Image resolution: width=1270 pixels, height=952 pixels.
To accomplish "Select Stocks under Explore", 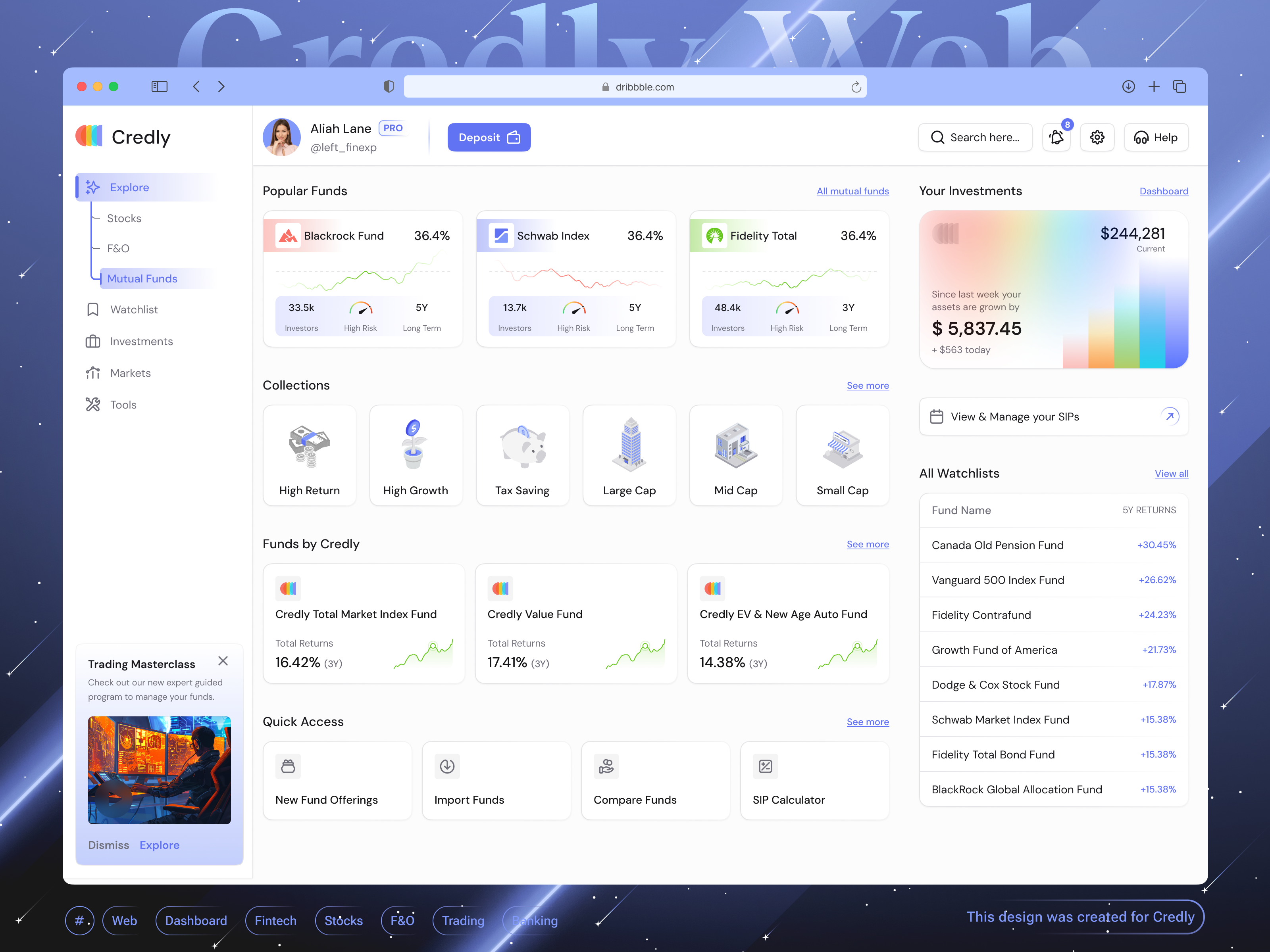I will click(124, 218).
